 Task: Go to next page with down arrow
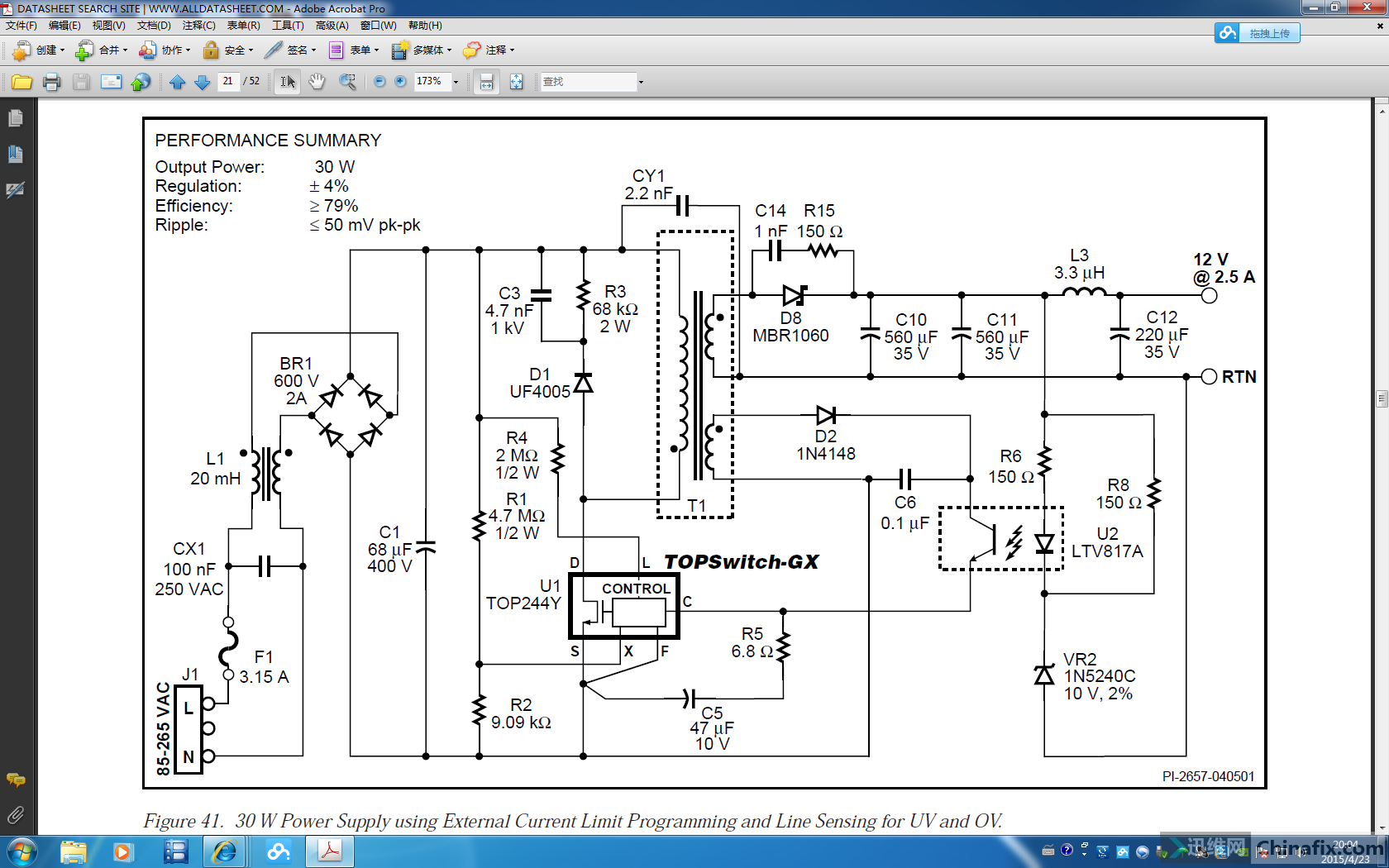(202, 82)
